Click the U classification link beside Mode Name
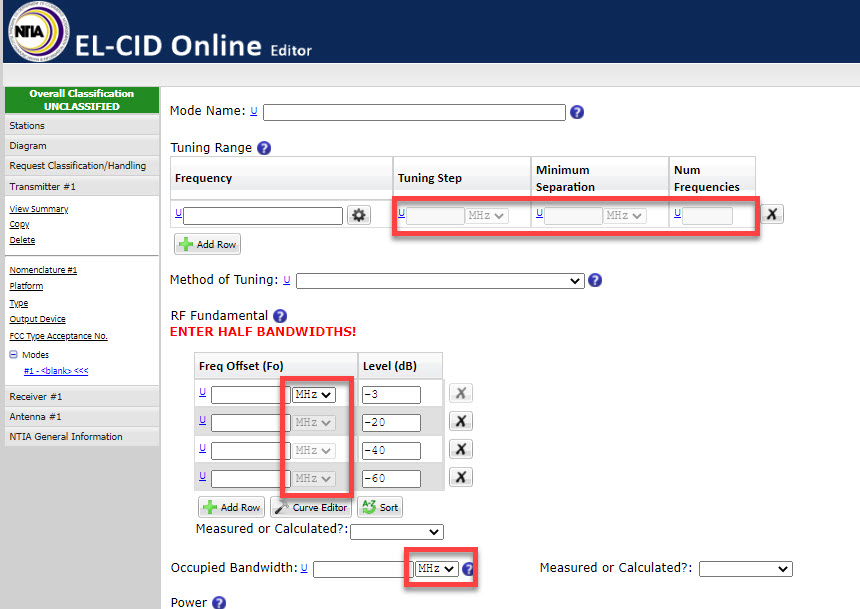Viewport: 860px width, 609px height. pos(254,111)
